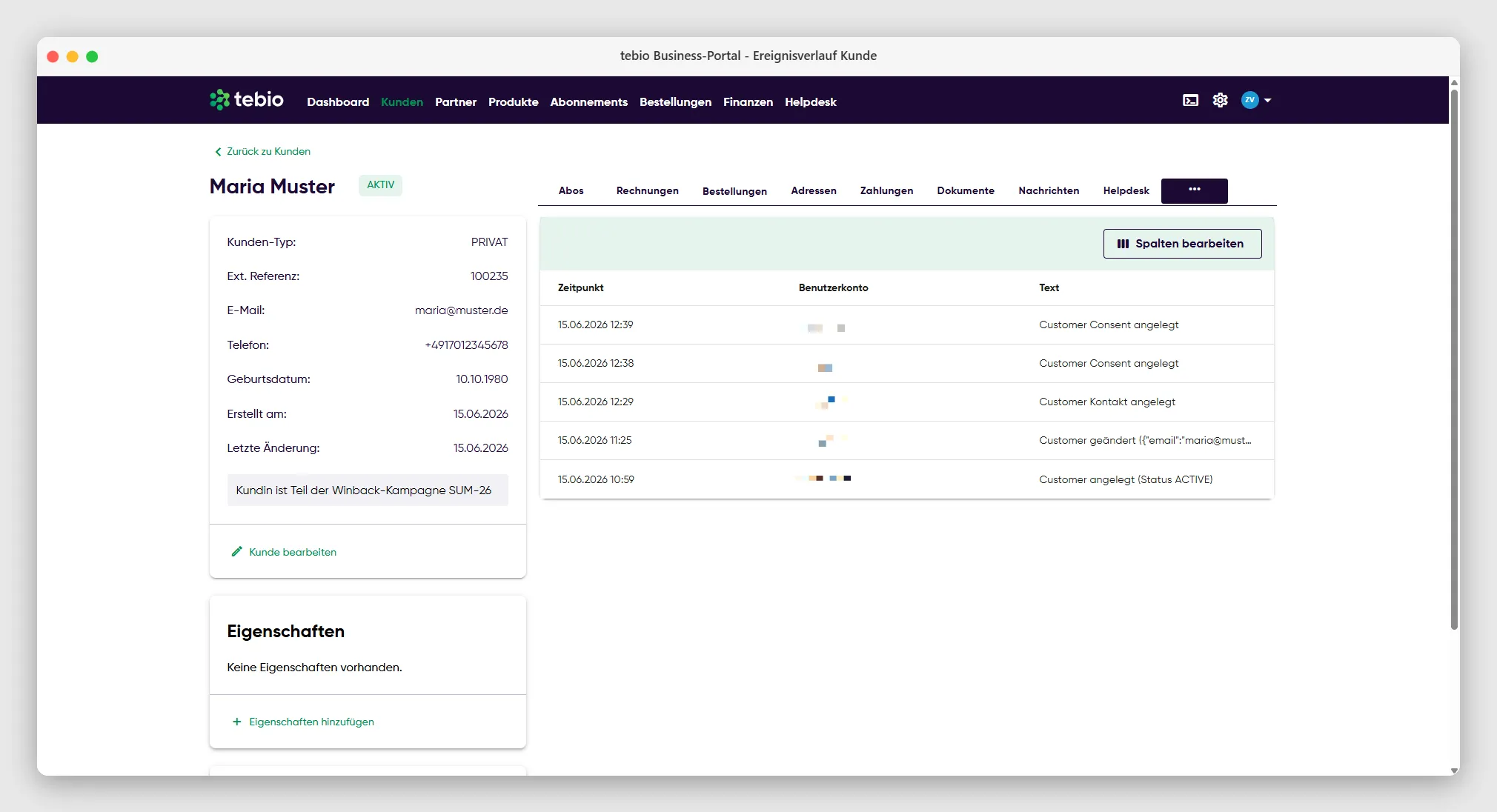This screenshot has width=1497, height=812.
Task: Click the AKTIV status badge
Action: pyautogui.click(x=380, y=185)
